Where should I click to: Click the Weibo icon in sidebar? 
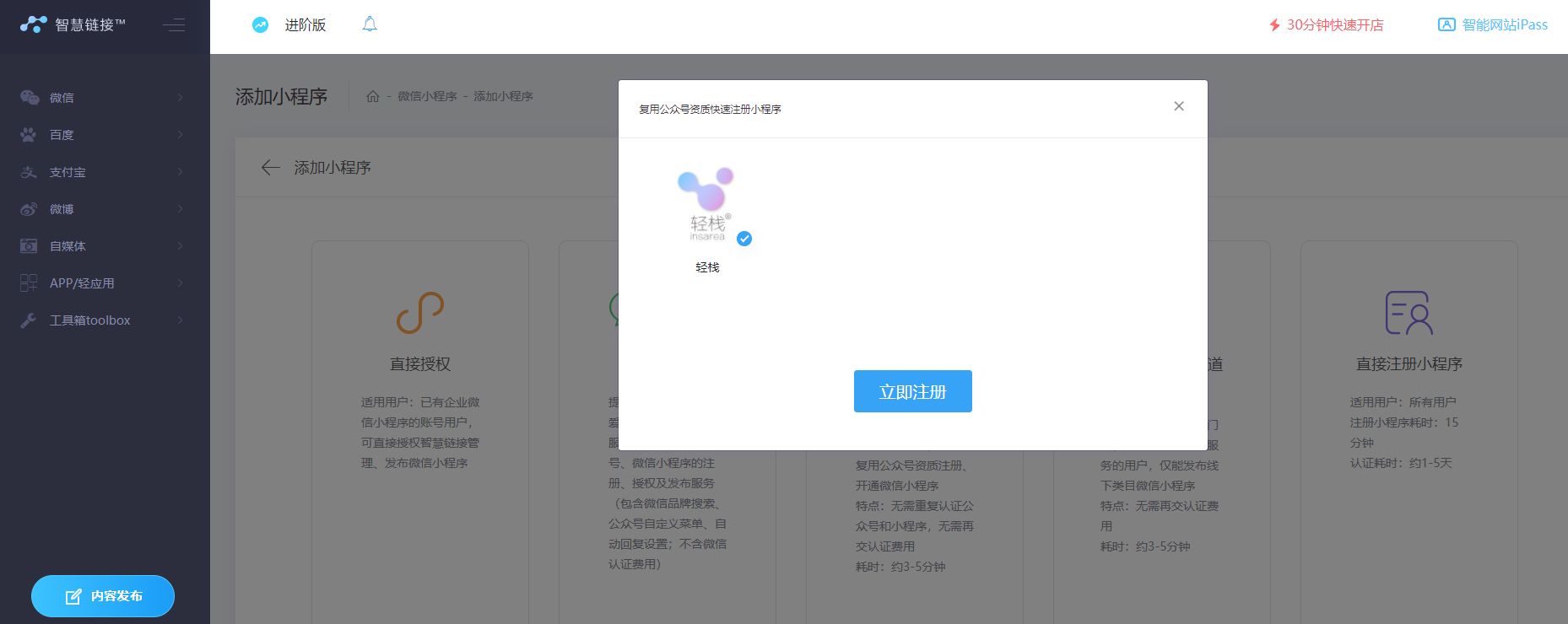tap(29, 209)
